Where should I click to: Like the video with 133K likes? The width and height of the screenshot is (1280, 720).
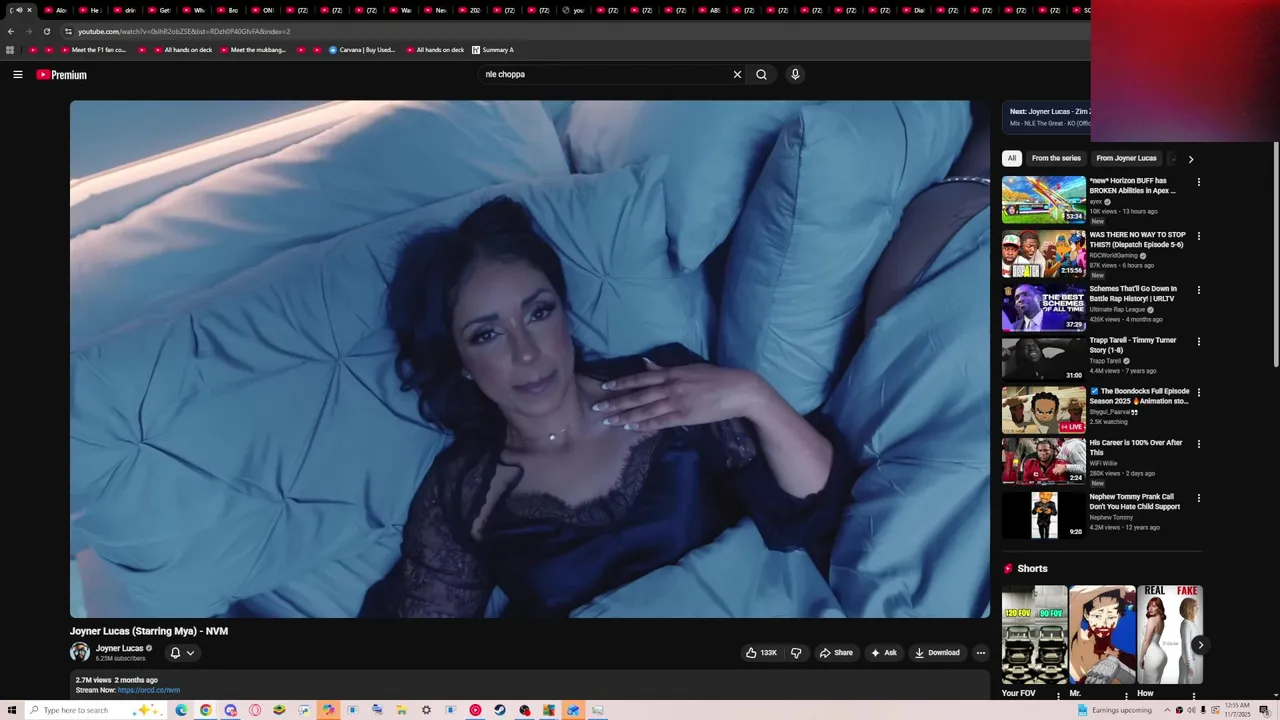point(760,653)
